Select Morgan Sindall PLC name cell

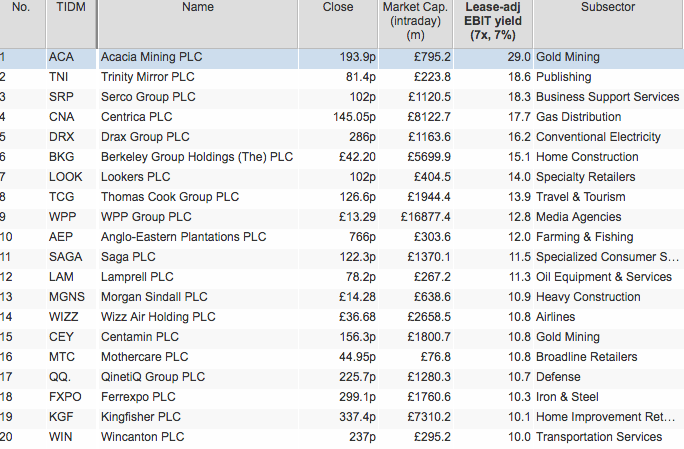point(154,298)
